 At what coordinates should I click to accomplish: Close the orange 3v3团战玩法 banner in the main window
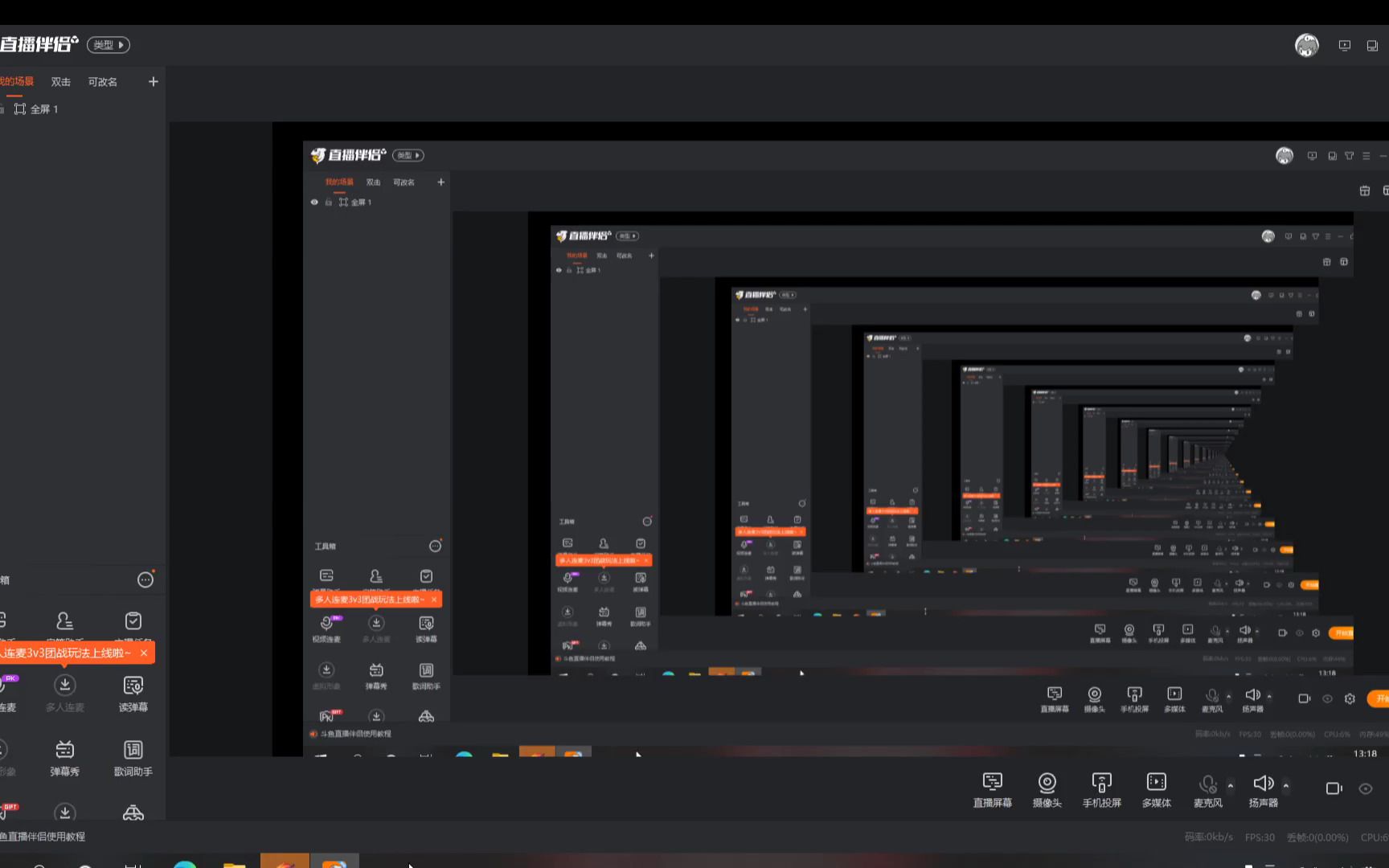click(x=144, y=653)
